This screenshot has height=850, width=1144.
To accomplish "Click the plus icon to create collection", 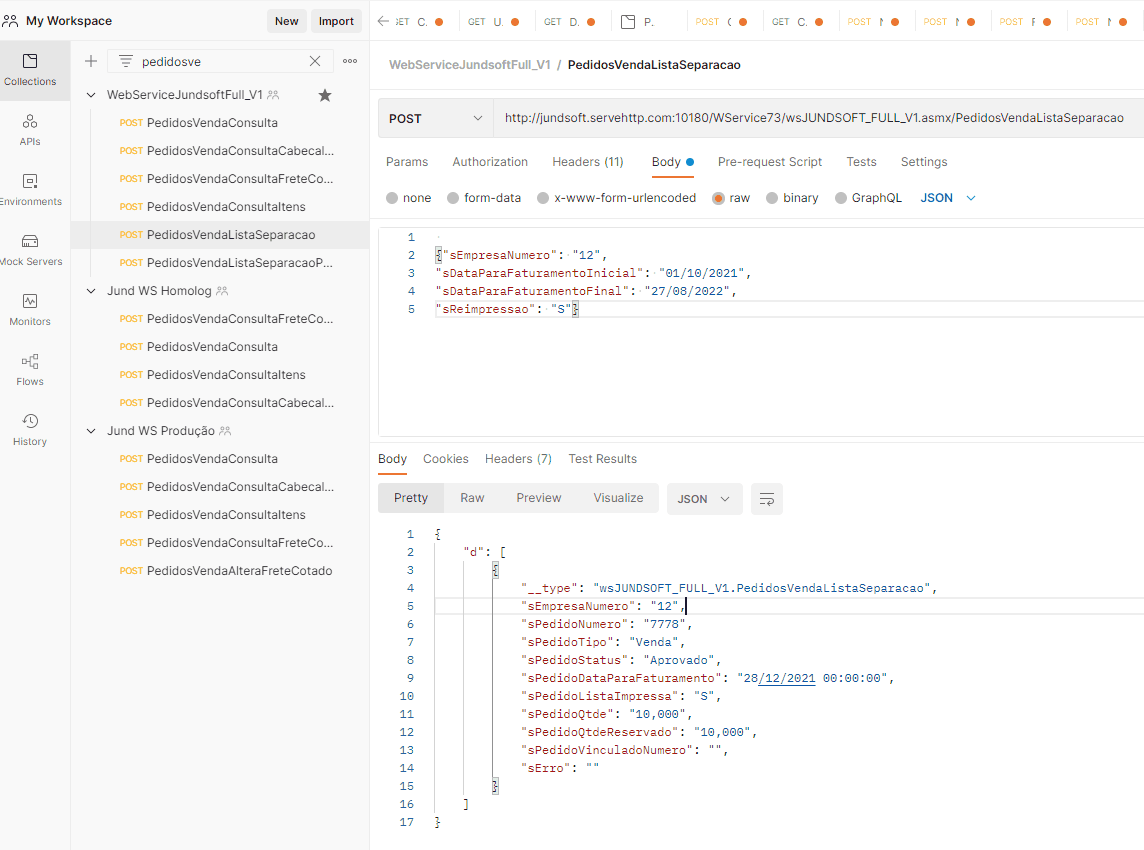I will coord(91,61).
